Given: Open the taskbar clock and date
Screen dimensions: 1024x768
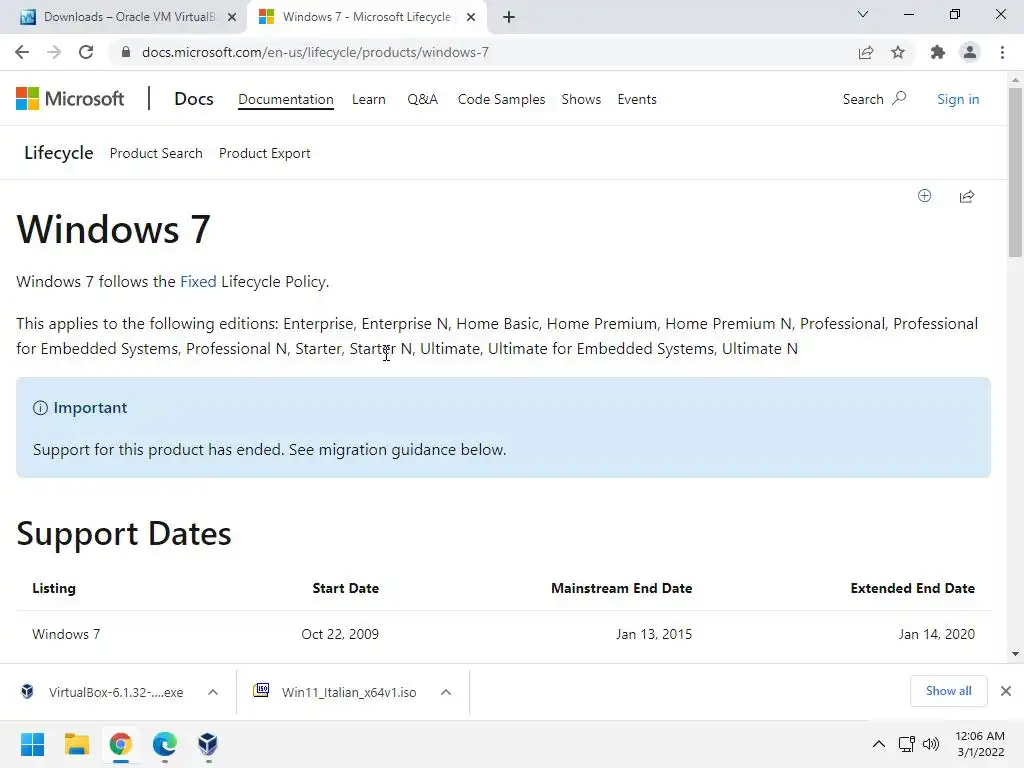Looking at the screenshot, I should coord(980,744).
